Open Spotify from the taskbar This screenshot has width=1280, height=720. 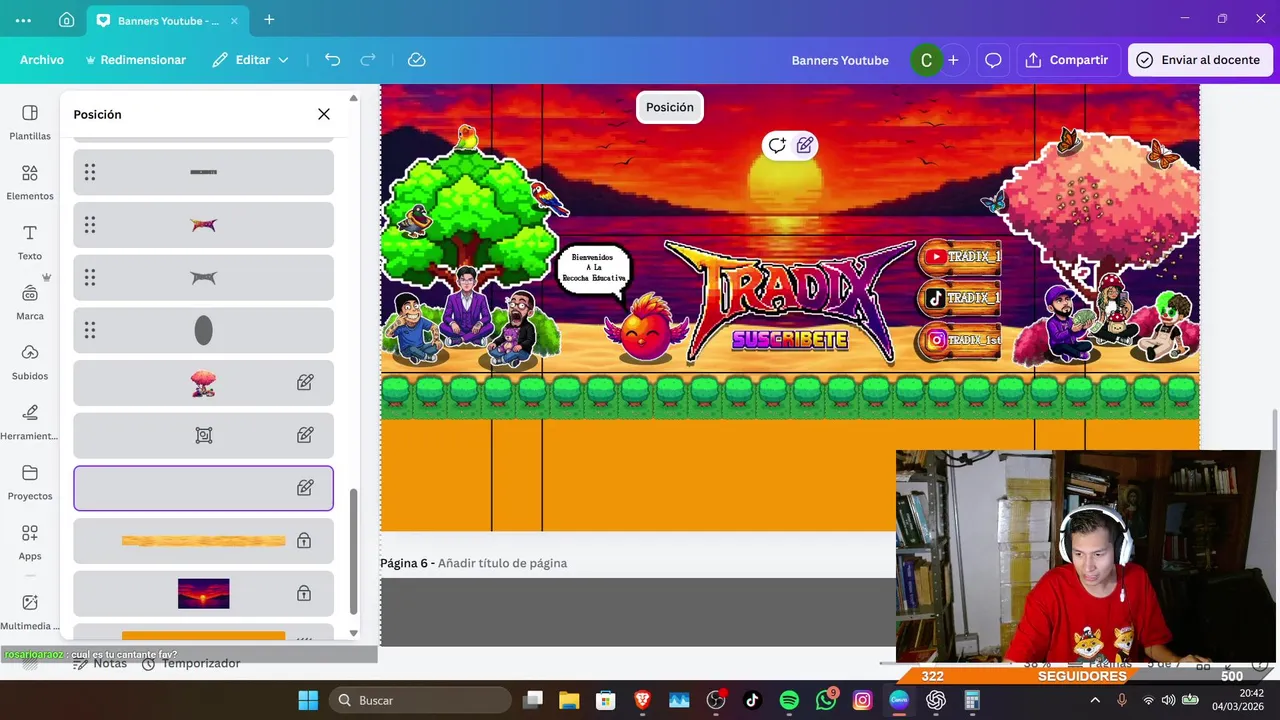click(789, 700)
